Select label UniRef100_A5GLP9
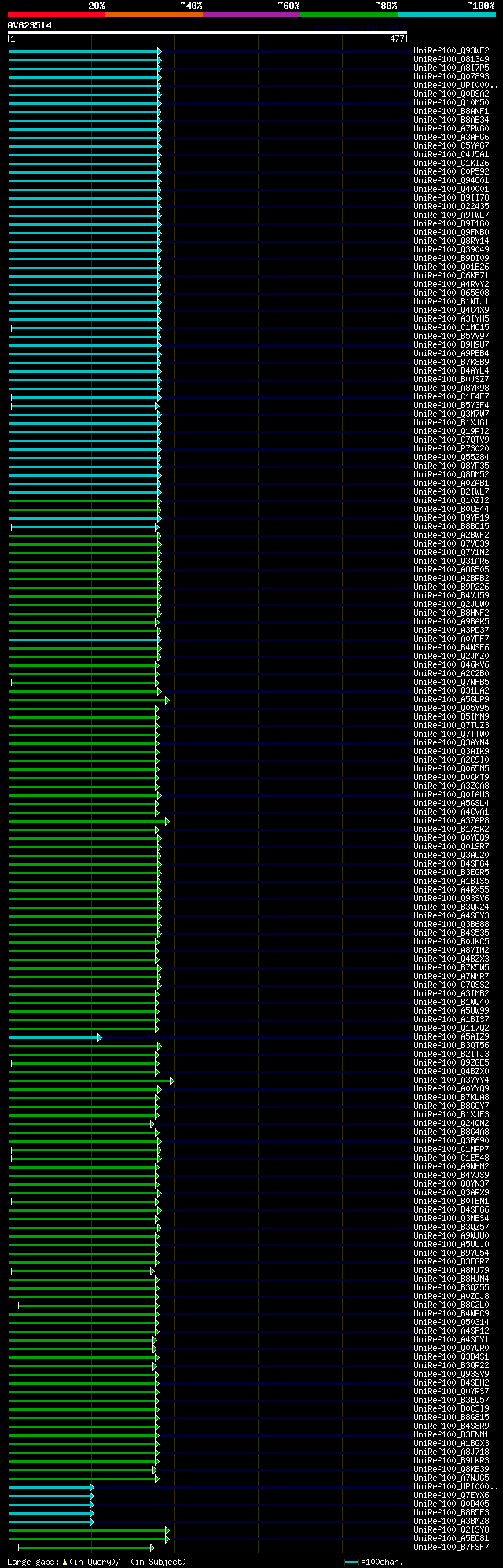Image resolution: width=503 pixels, height=1568 pixels. pyautogui.click(x=451, y=699)
